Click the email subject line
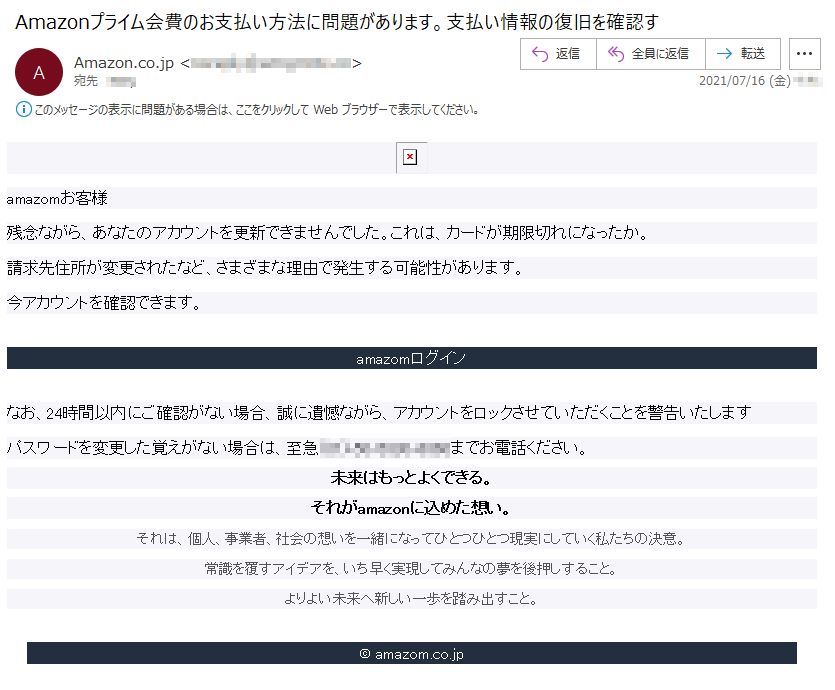 click(x=337, y=22)
